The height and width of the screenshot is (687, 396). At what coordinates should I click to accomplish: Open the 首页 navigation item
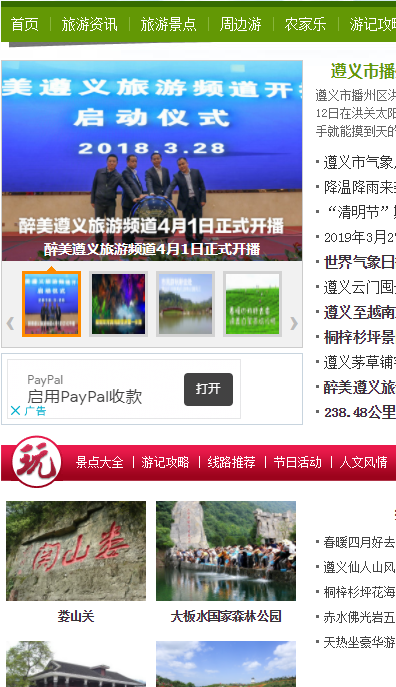tap(25, 24)
